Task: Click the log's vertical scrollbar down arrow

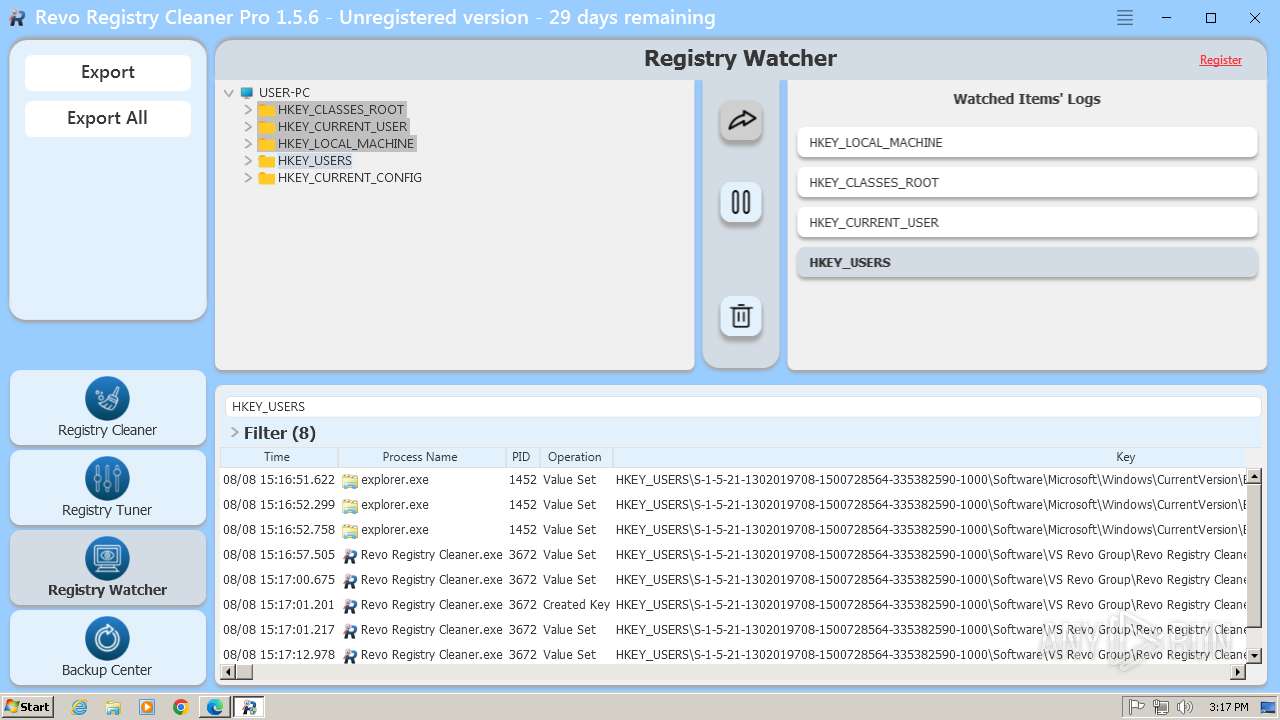Action: [1255, 656]
